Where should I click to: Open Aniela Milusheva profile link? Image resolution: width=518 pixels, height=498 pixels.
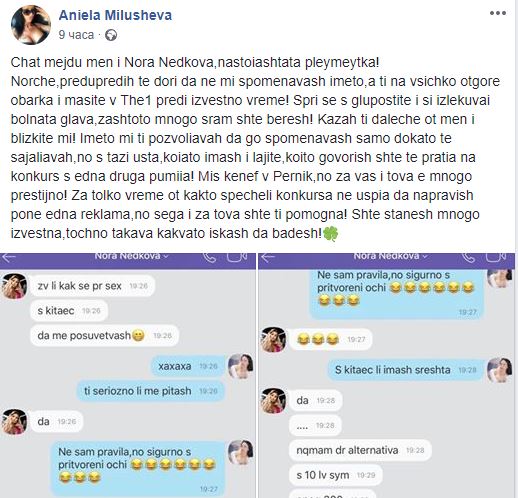point(115,15)
